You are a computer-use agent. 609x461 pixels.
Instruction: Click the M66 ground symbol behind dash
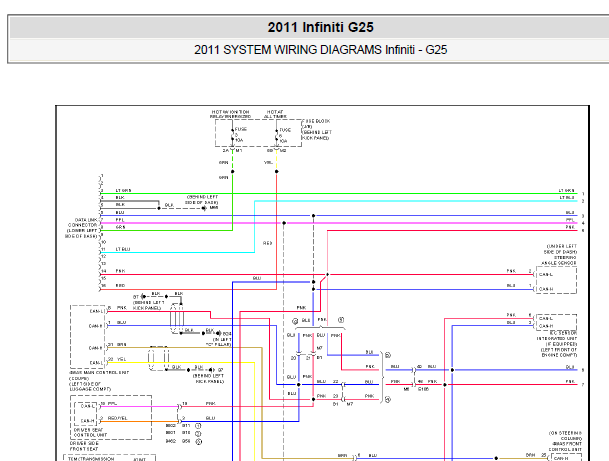click(x=204, y=208)
